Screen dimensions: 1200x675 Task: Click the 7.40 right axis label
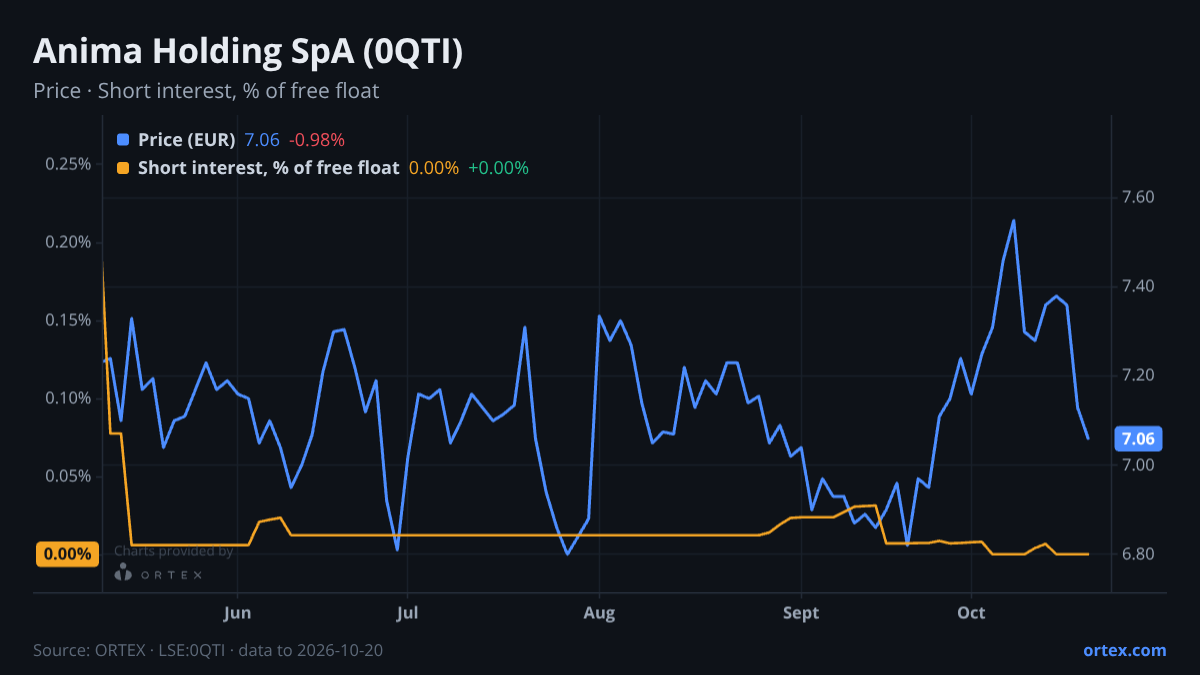1139,286
